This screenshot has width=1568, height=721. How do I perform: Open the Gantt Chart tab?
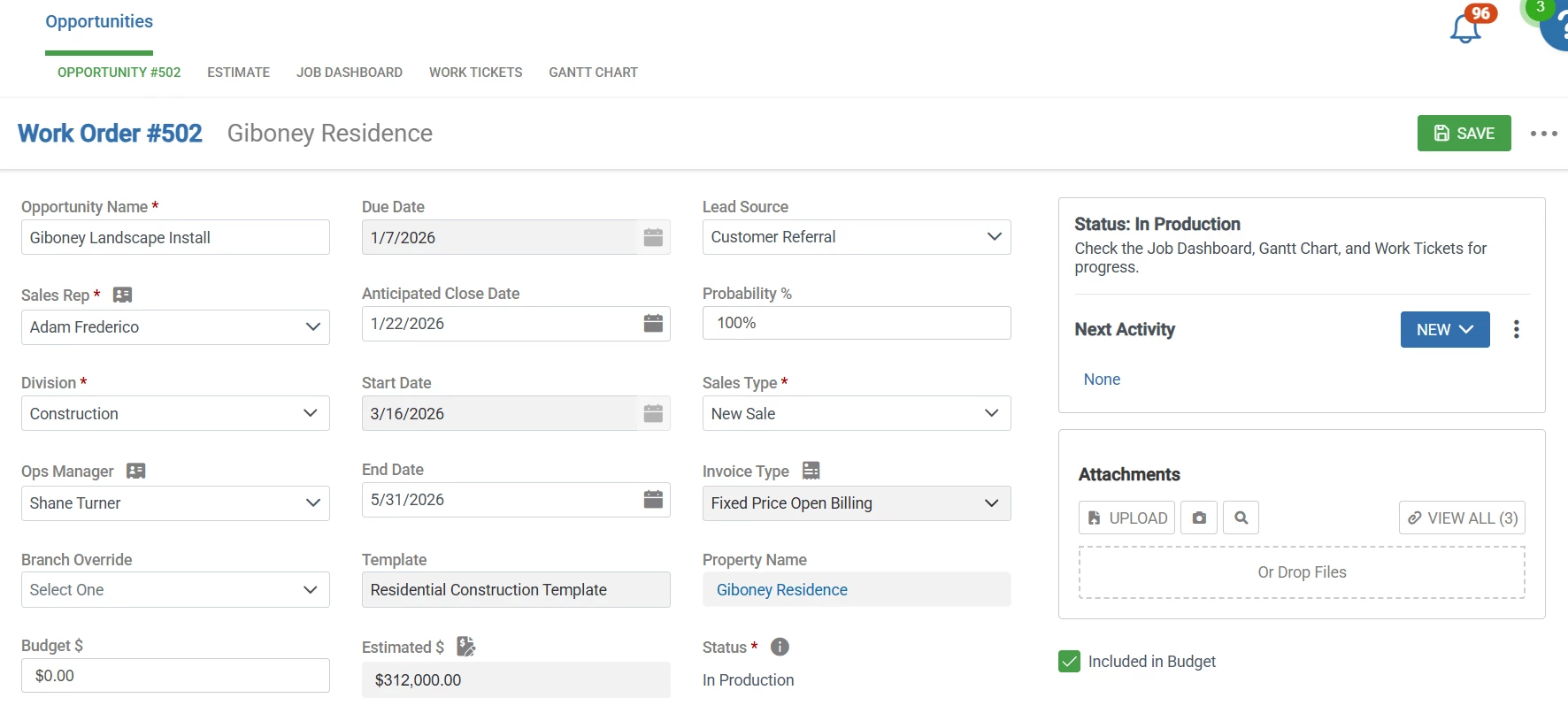coord(593,73)
